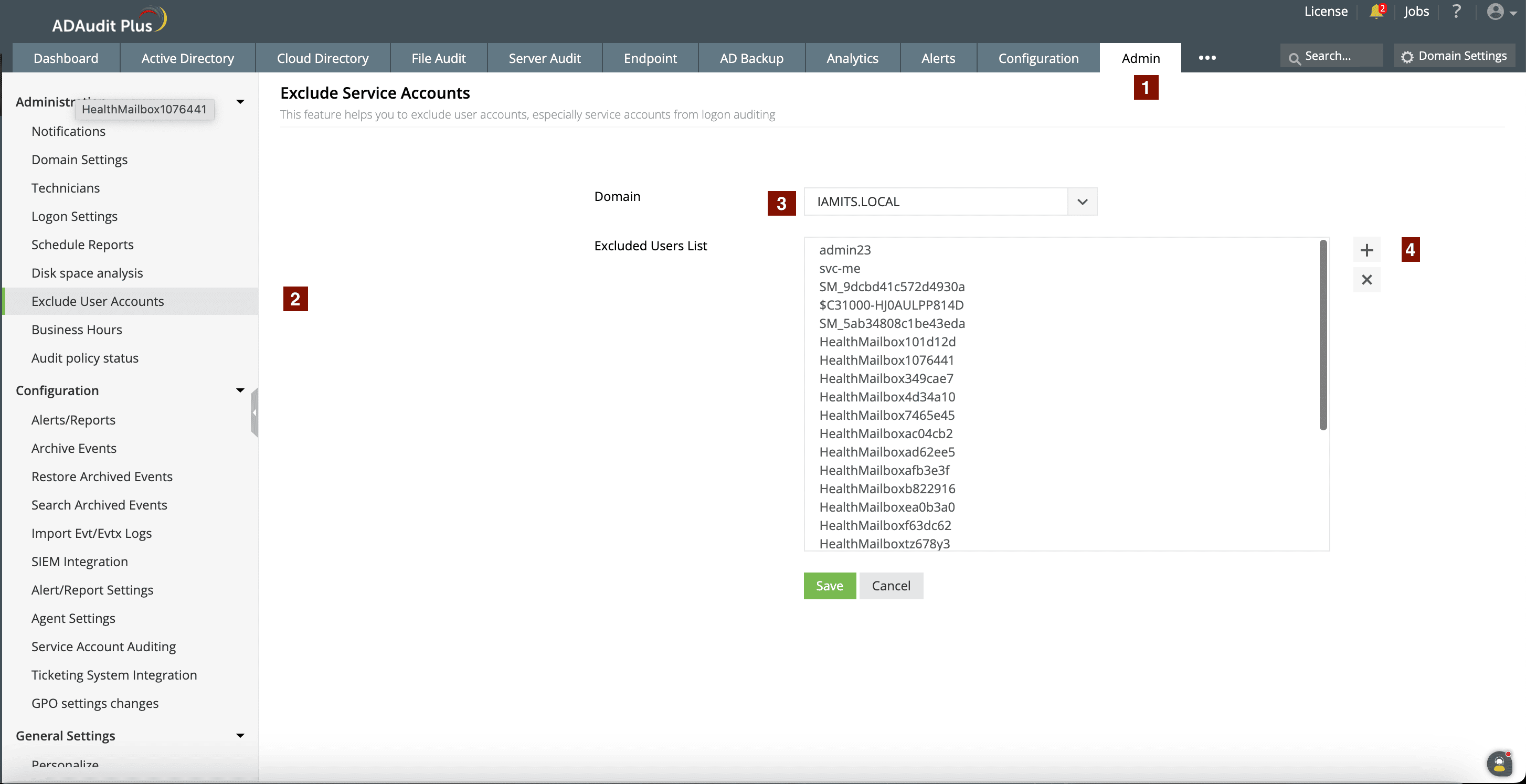The width and height of the screenshot is (1526, 784).
Task: Click the help question mark icon
Action: (1456, 12)
